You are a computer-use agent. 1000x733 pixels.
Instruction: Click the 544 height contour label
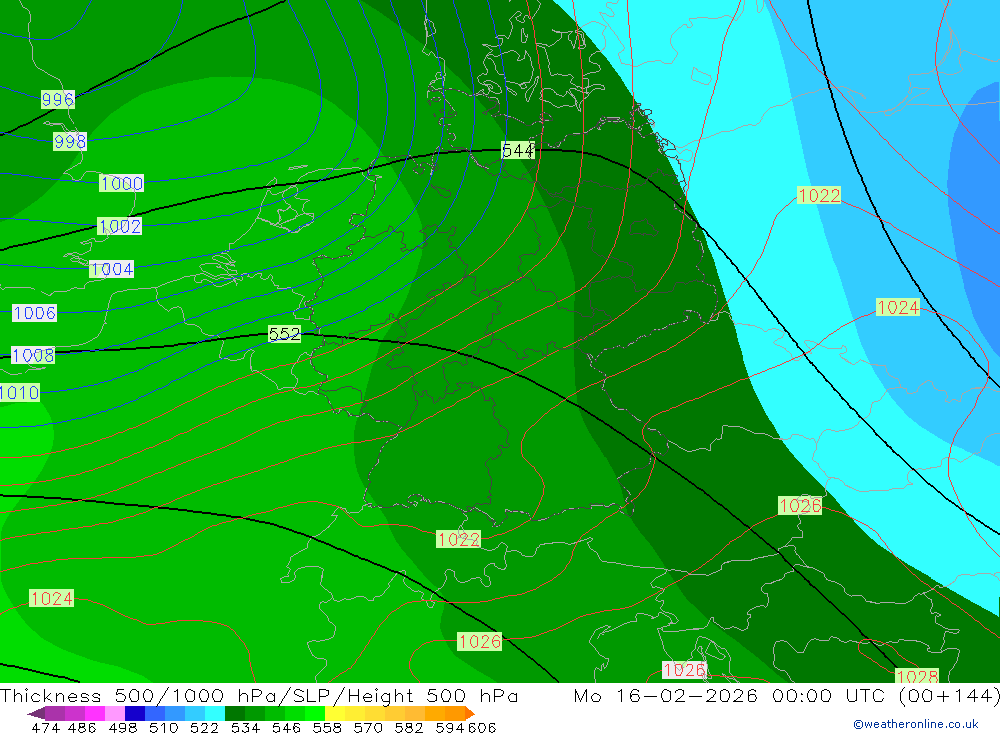coord(518,151)
